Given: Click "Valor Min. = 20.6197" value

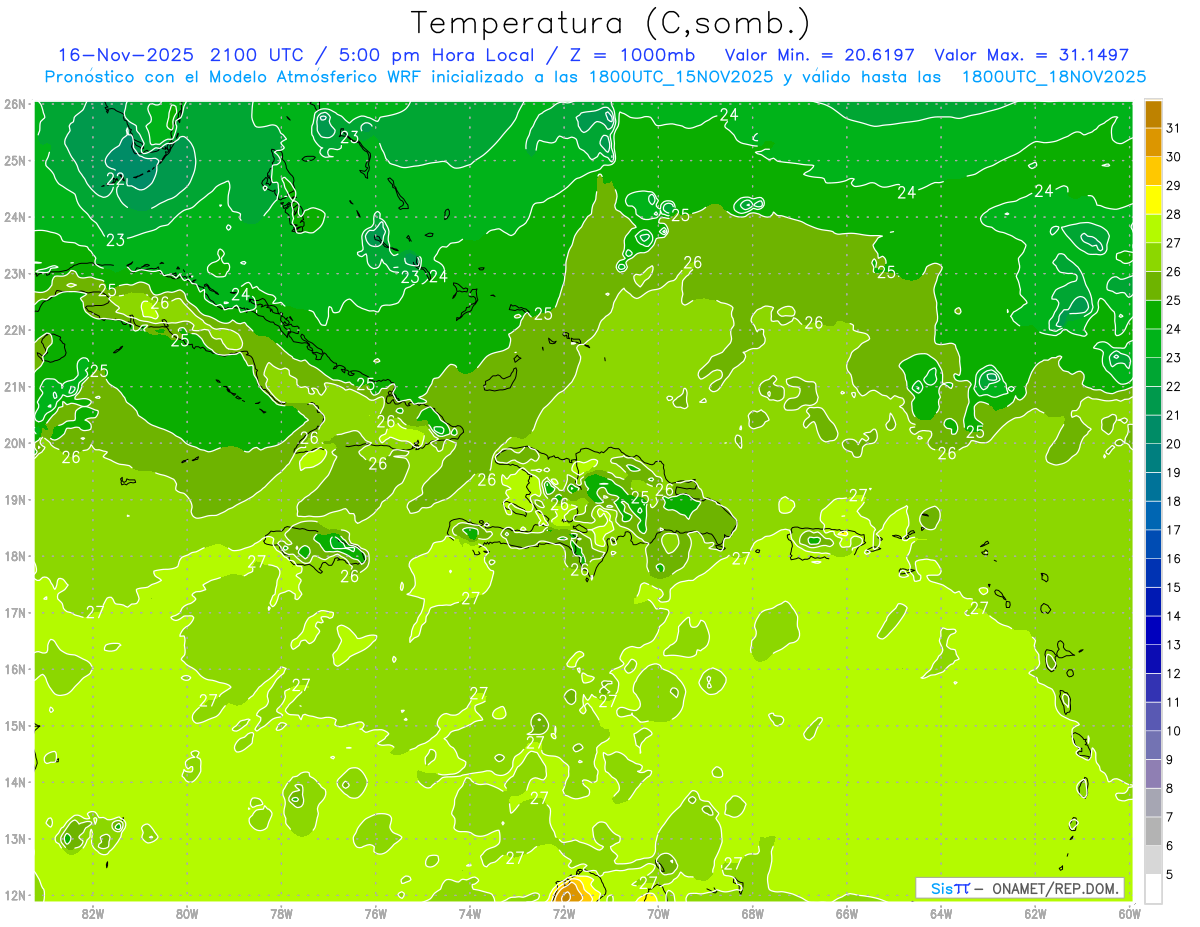Looking at the screenshot, I should click(x=820, y=55).
